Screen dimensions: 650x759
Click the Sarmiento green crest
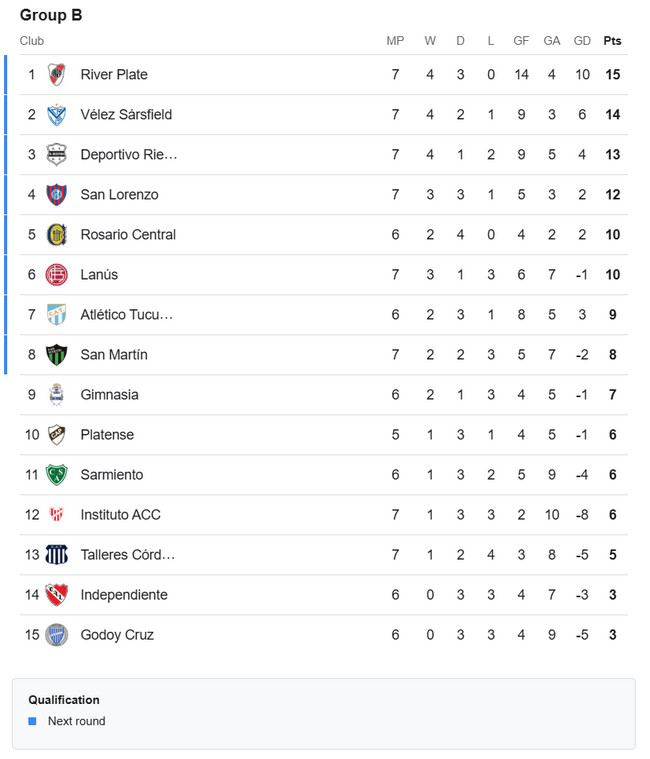pos(57,475)
